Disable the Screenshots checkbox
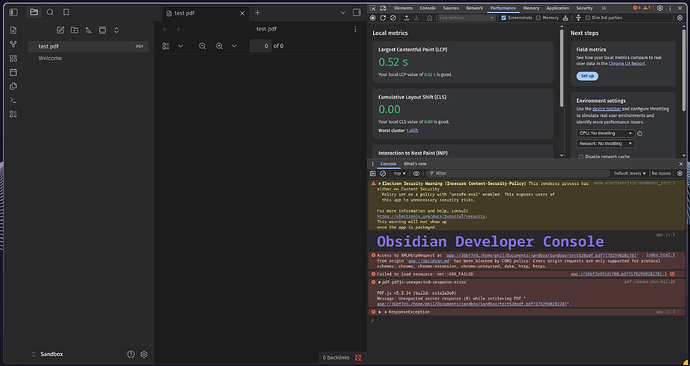This screenshot has width=690, height=366. [504, 18]
